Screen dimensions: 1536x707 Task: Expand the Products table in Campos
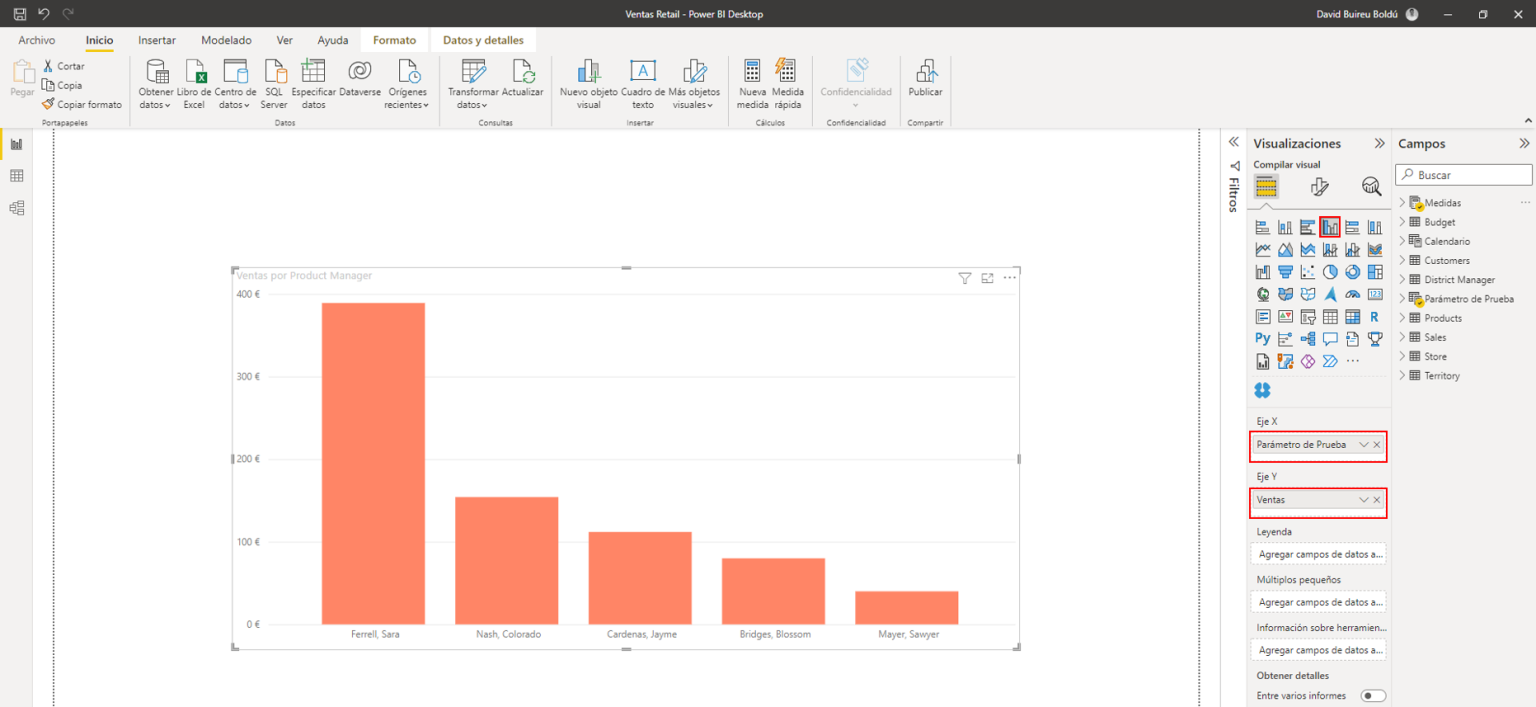pyautogui.click(x=1402, y=318)
